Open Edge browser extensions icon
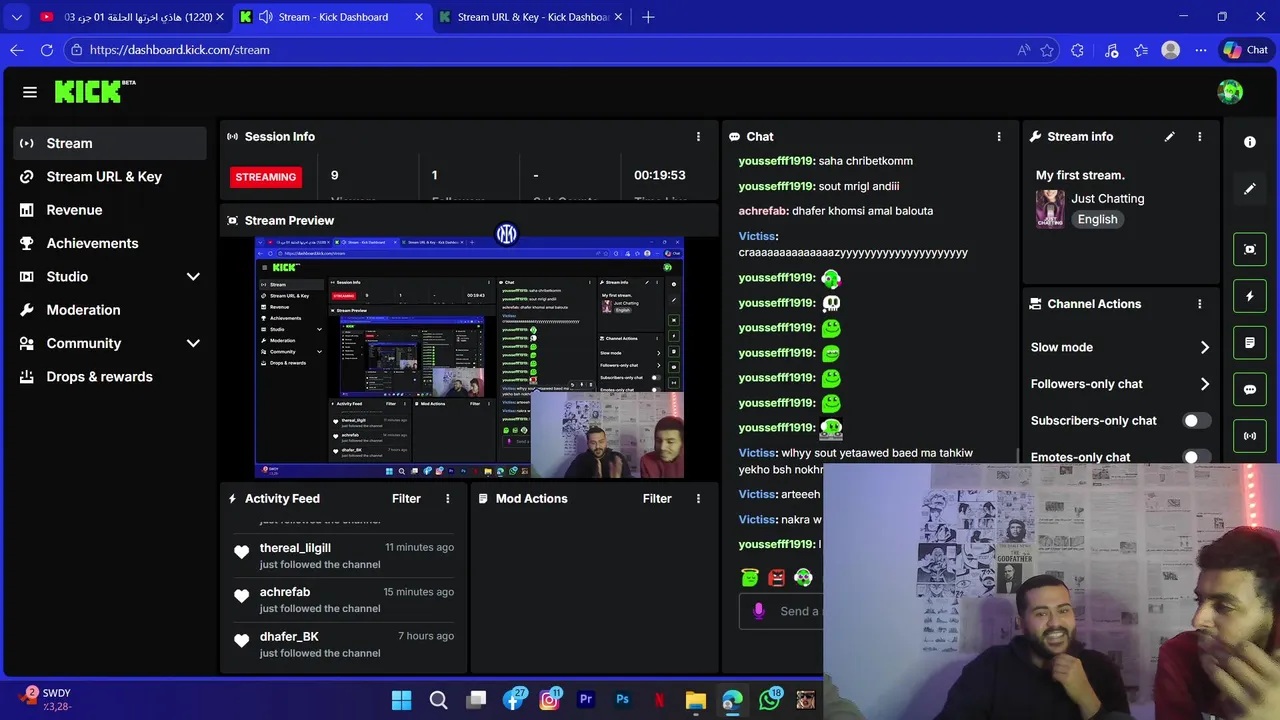Viewport: 1280px width, 720px height. pyautogui.click(x=1077, y=50)
